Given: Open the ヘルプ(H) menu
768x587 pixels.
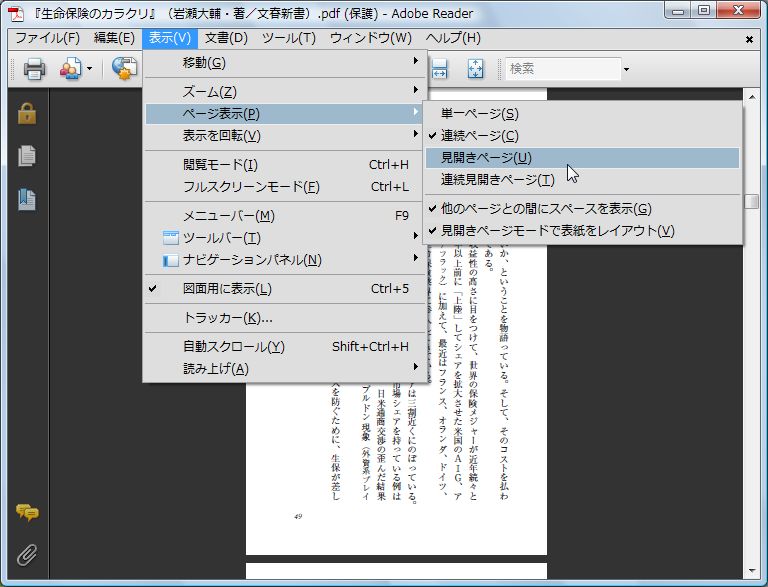Looking at the screenshot, I should click(453, 38).
